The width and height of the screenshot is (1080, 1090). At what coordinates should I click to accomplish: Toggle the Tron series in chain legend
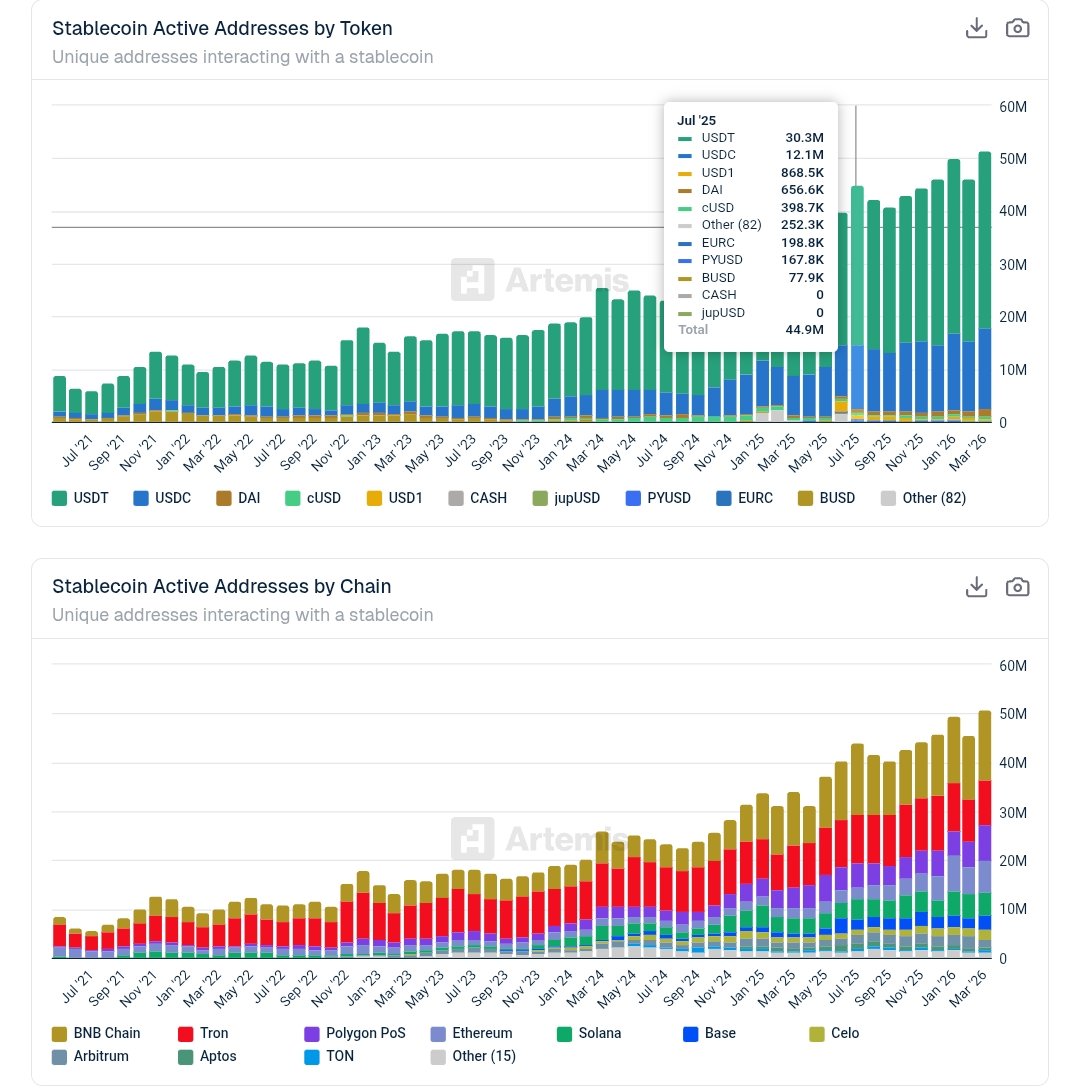tap(203, 1033)
